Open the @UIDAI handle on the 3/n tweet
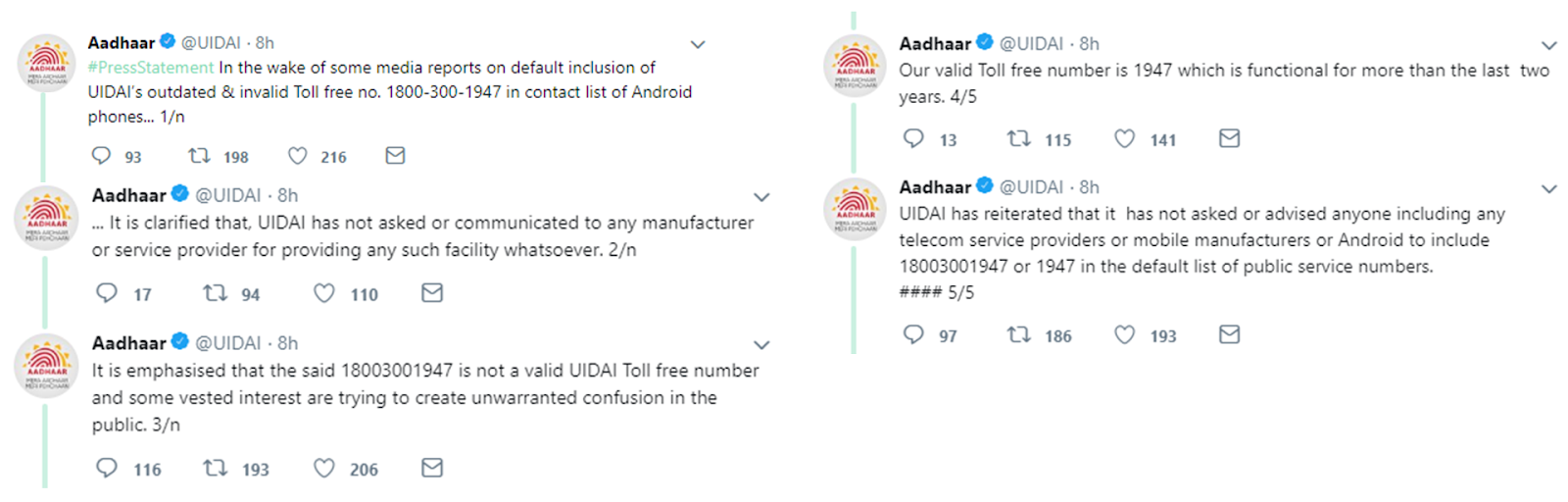1568x502 pixels. [228, 343]
